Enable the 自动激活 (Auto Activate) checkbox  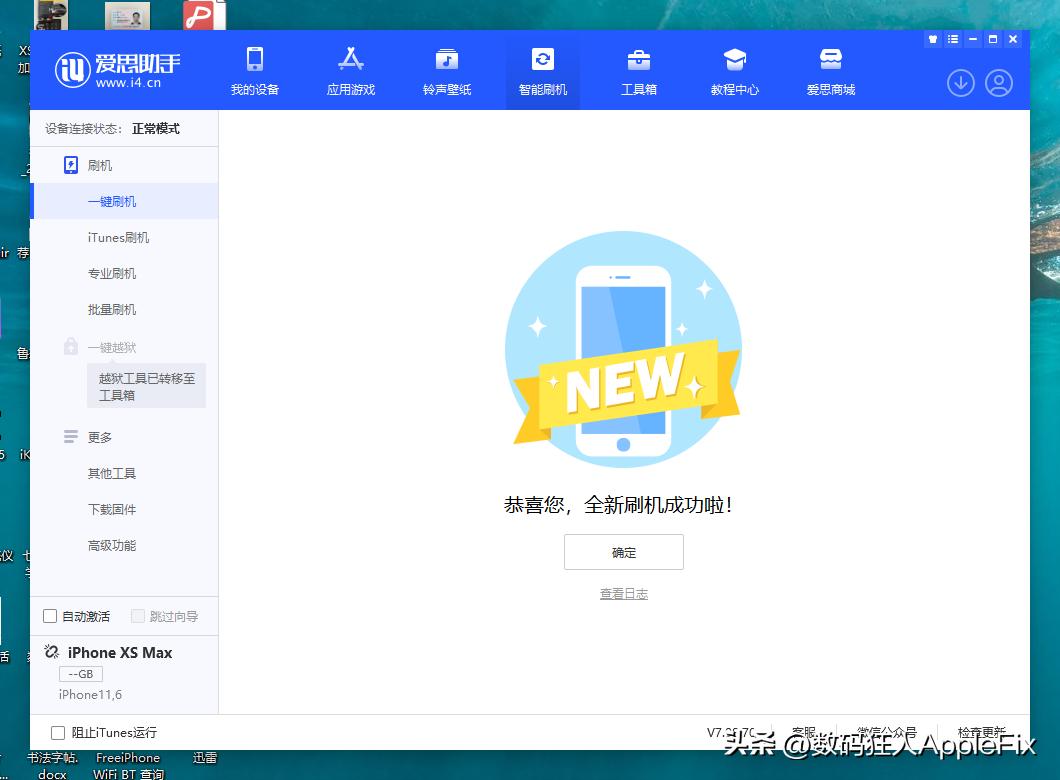click(50, 616)
